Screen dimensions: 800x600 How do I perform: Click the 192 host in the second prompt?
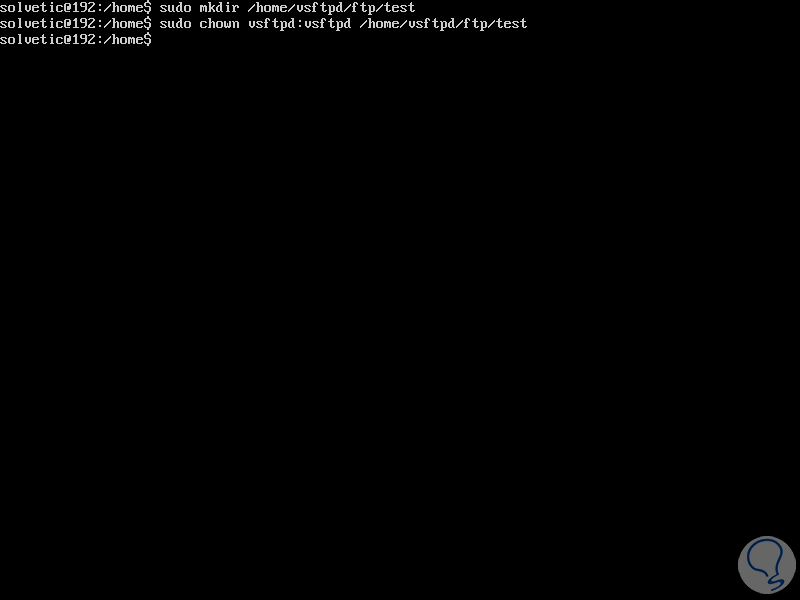(x=84, y=23)
